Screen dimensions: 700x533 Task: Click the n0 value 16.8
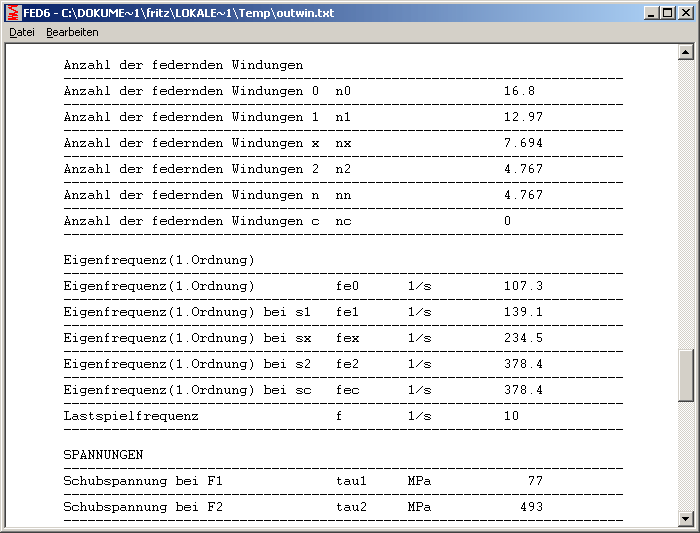(519, 91)
